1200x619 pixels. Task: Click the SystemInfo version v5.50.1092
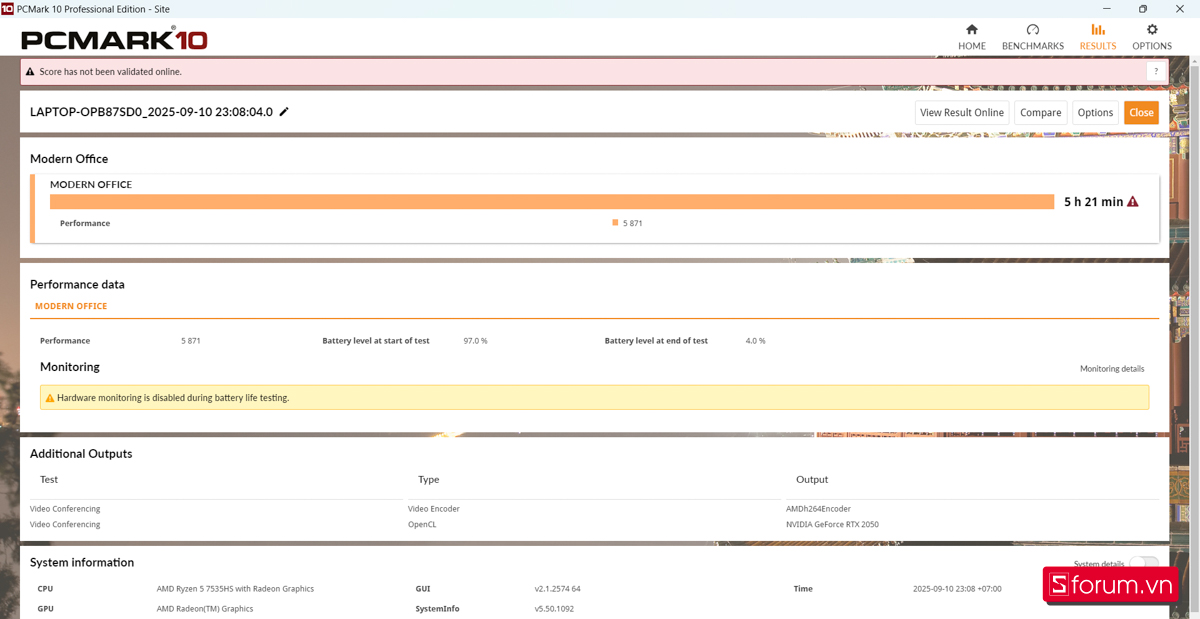pyautogui.click(x=554, y=608)
